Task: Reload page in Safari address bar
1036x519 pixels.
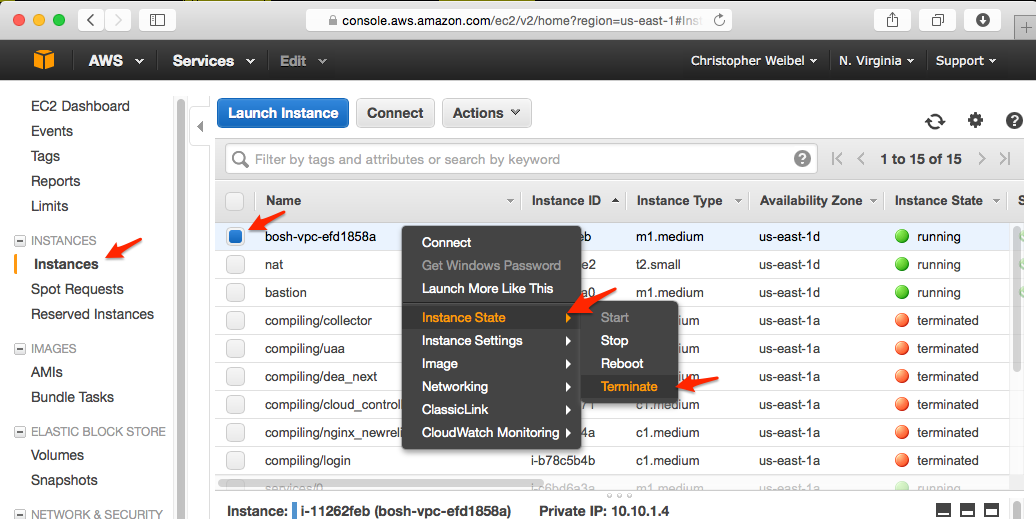Action: point(720,20)
